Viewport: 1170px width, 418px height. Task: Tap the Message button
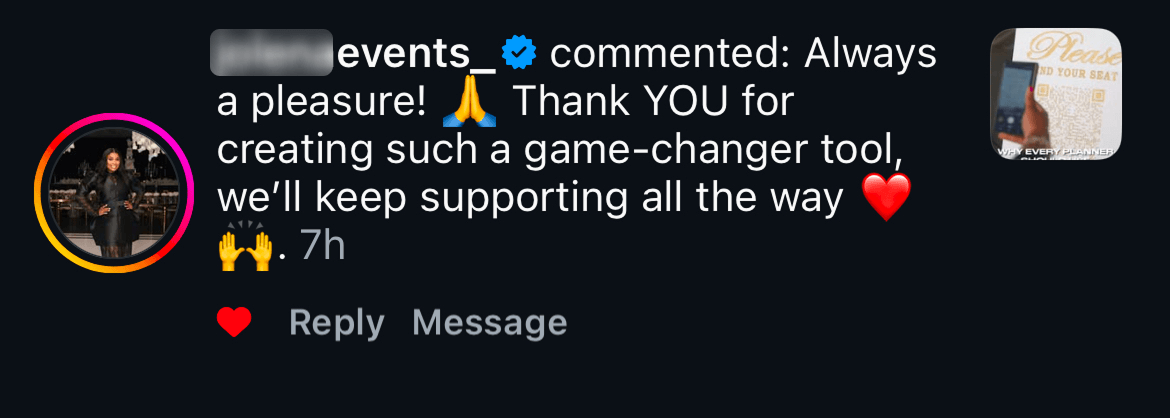(x=489, y=323)
